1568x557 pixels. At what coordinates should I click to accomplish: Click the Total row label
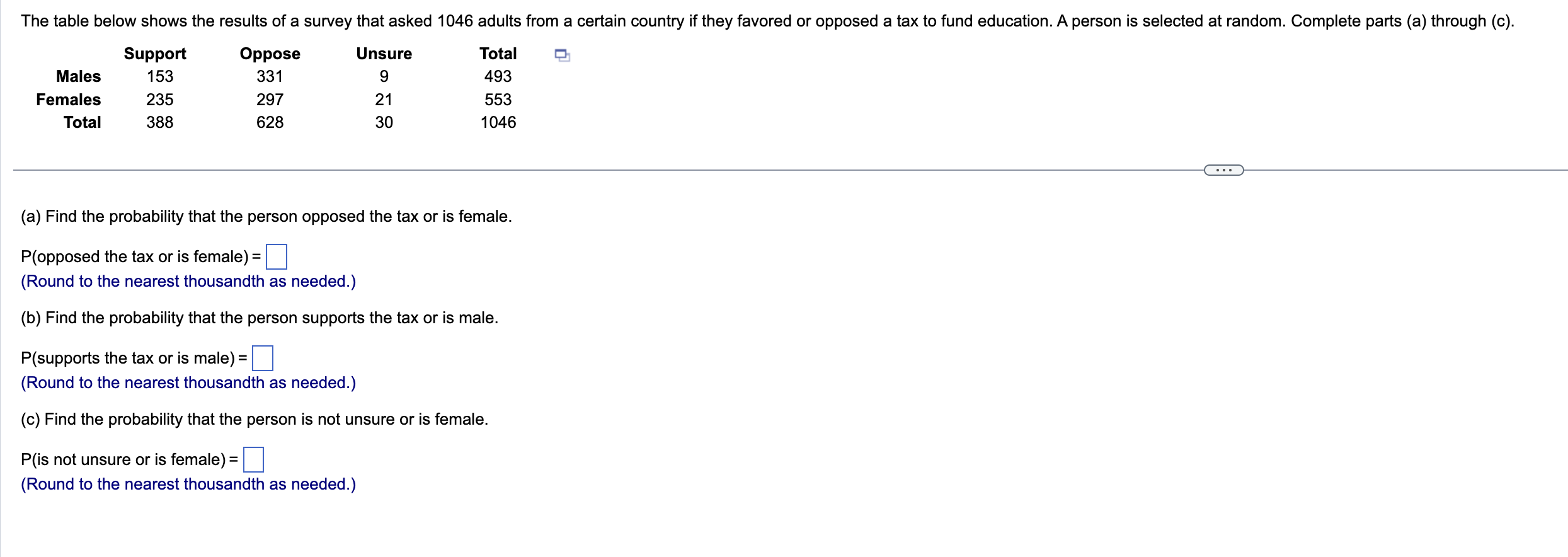point(83,122)
